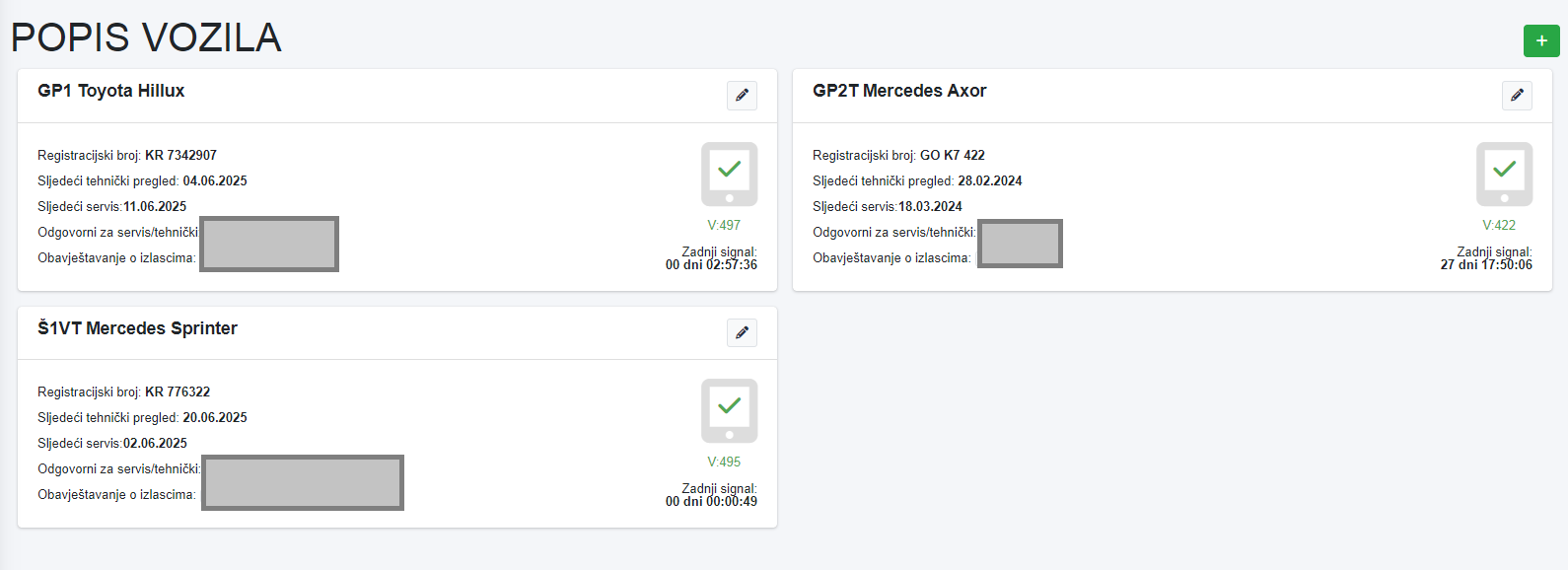Edit the GP1 Toyota Hillux vehicle
The height and width of the screenshot is (570, 1568).
[742, 96]
